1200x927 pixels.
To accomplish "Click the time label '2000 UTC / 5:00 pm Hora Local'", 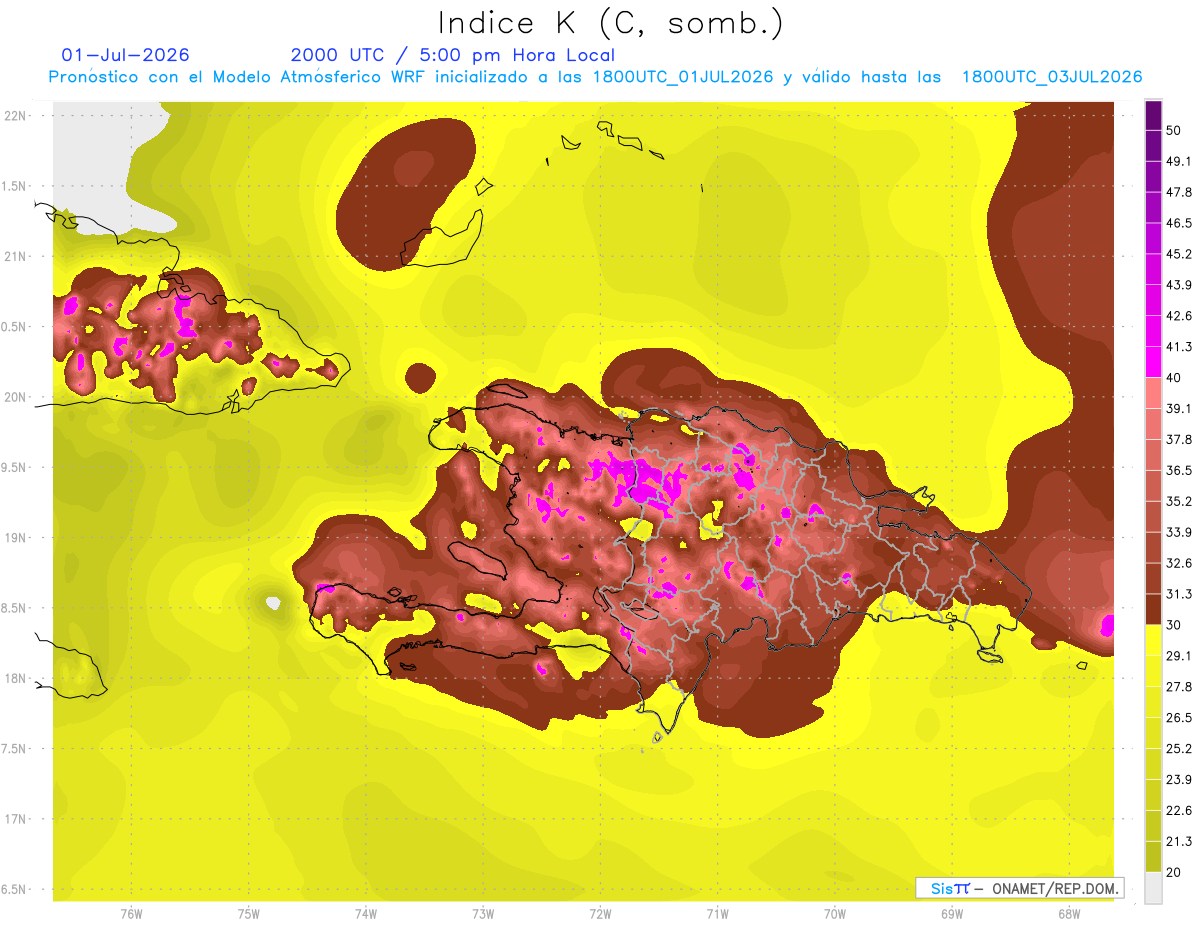I will (x=453, y=55).
